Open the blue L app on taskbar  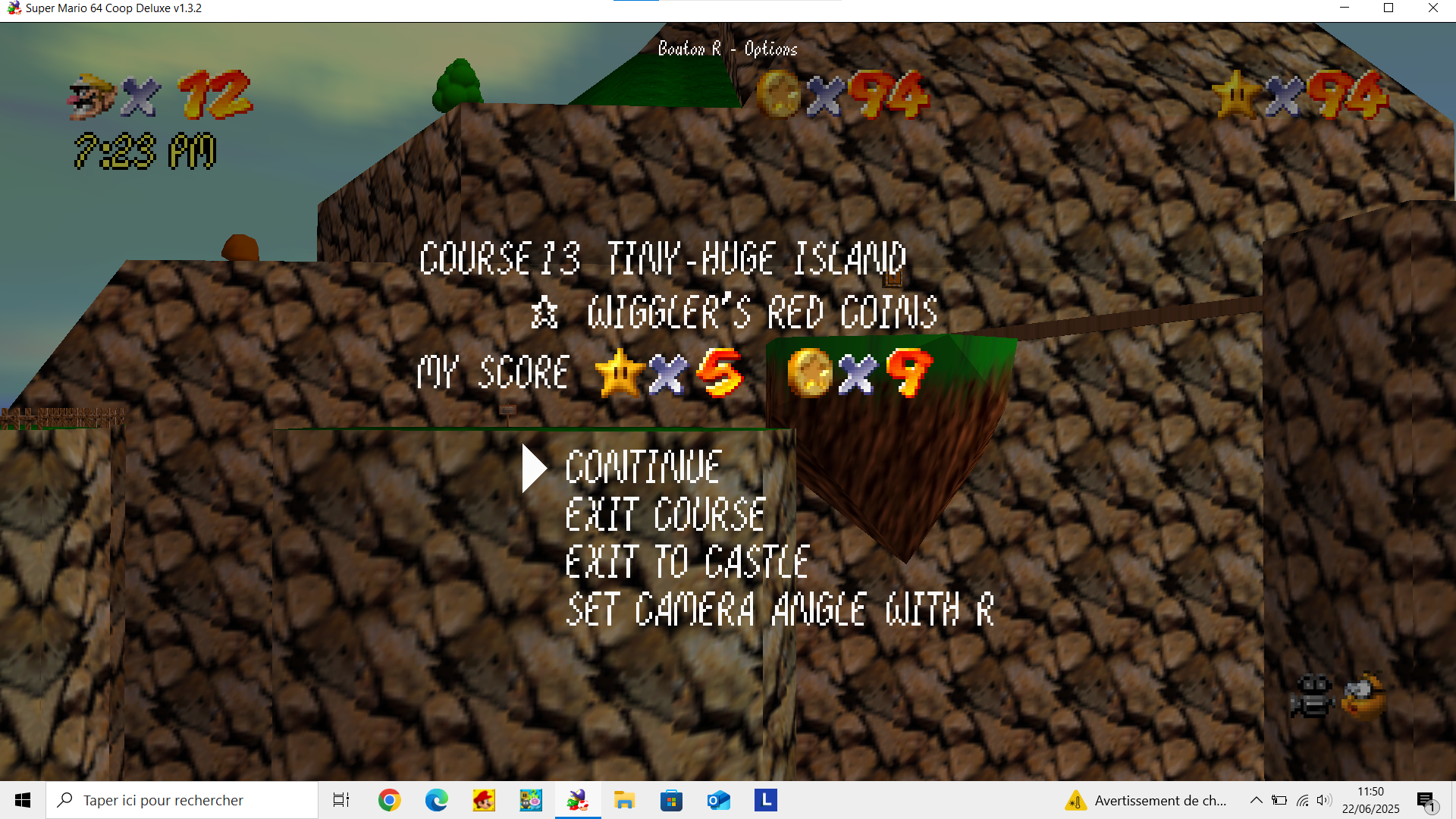coord(765,800)
